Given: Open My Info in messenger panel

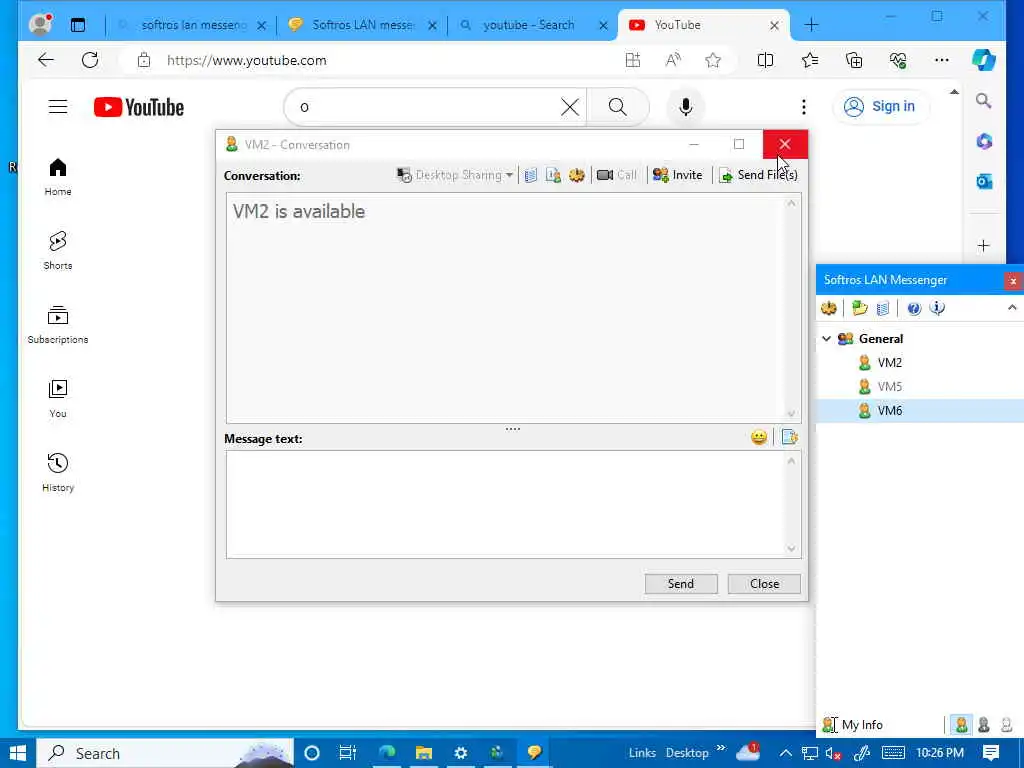Looking at the screenshot, I should 852,724.
